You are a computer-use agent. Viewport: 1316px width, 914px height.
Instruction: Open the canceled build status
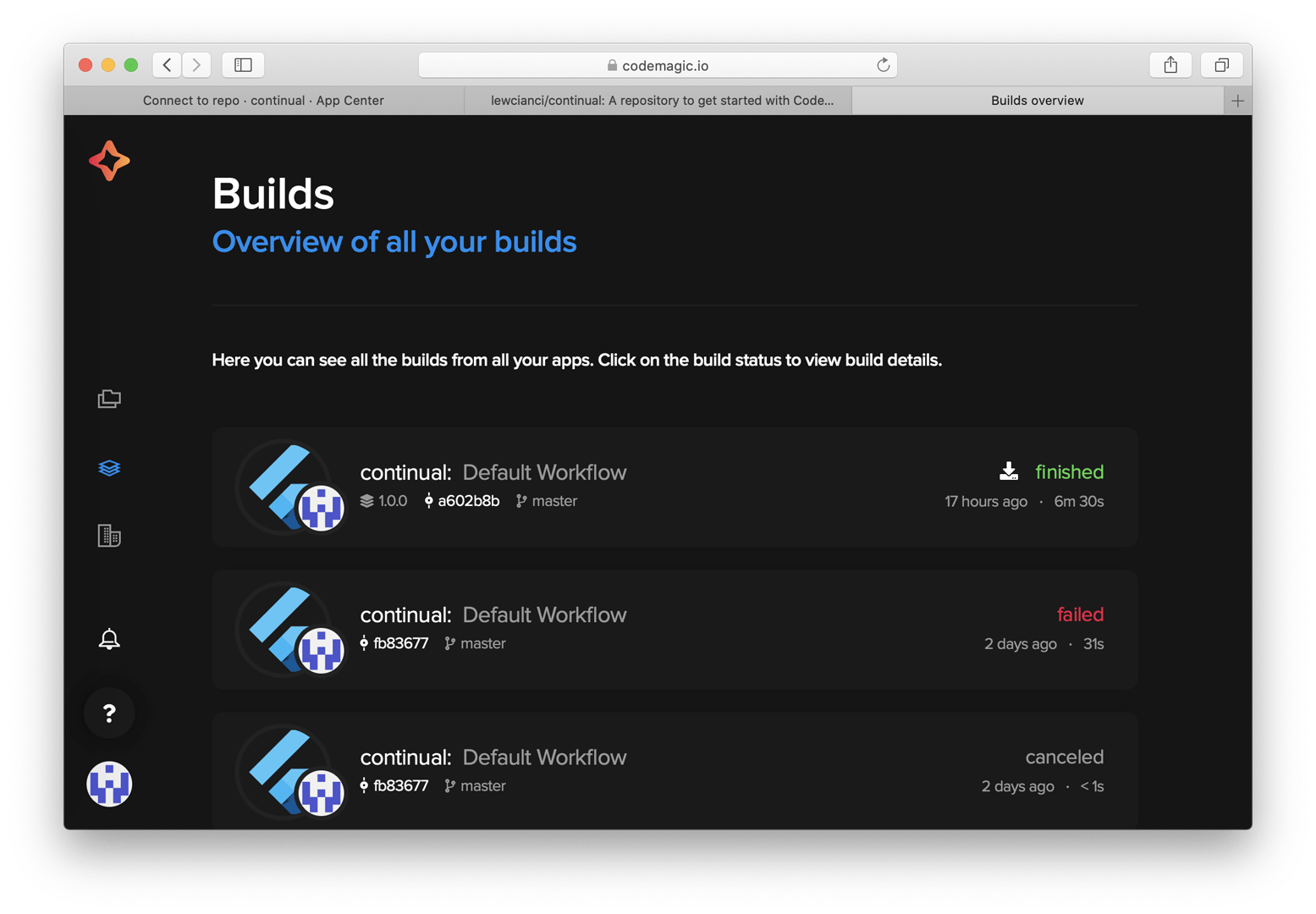[1064, 757]
